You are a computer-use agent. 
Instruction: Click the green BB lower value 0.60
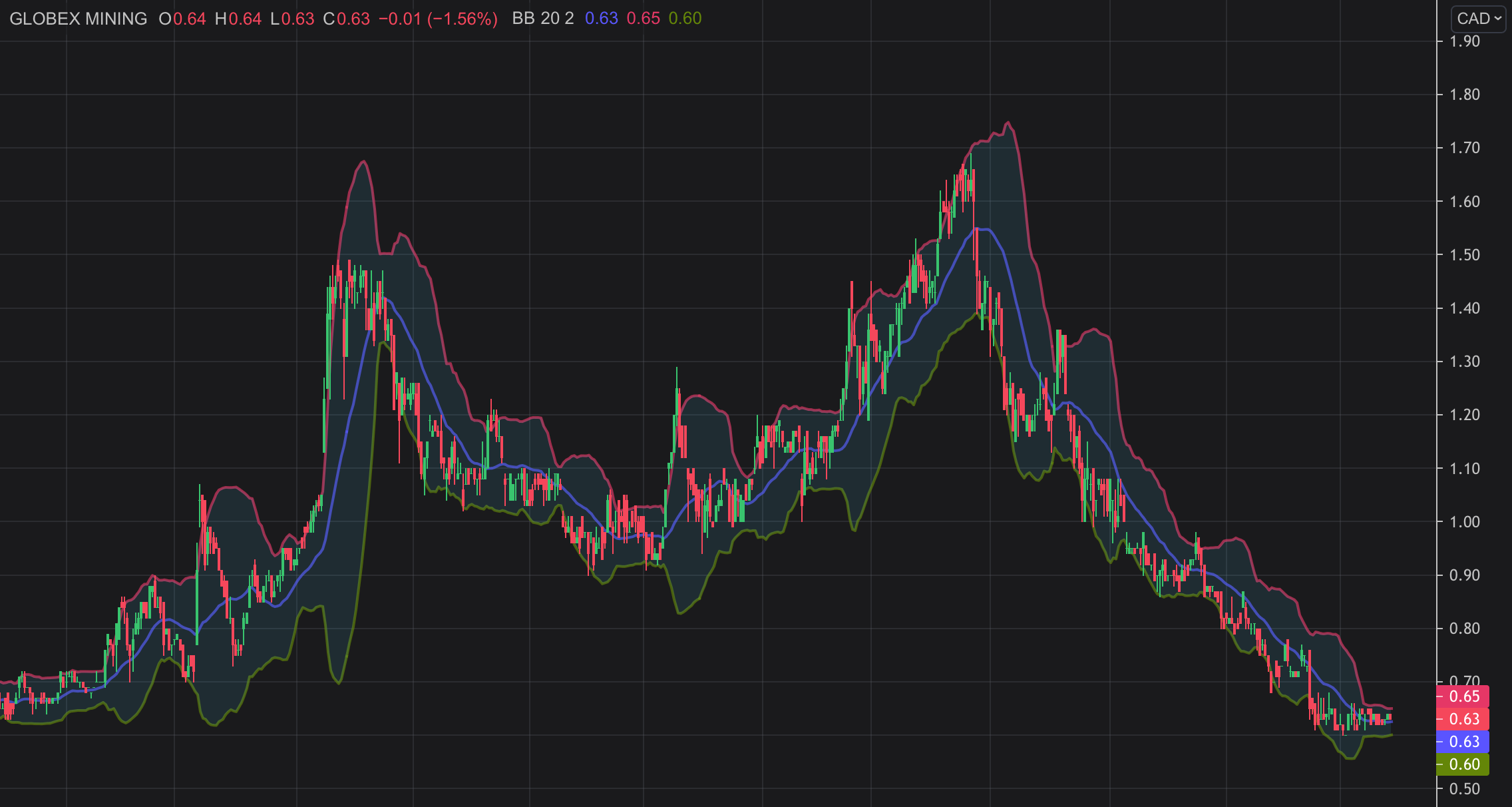tap(685, 19)
